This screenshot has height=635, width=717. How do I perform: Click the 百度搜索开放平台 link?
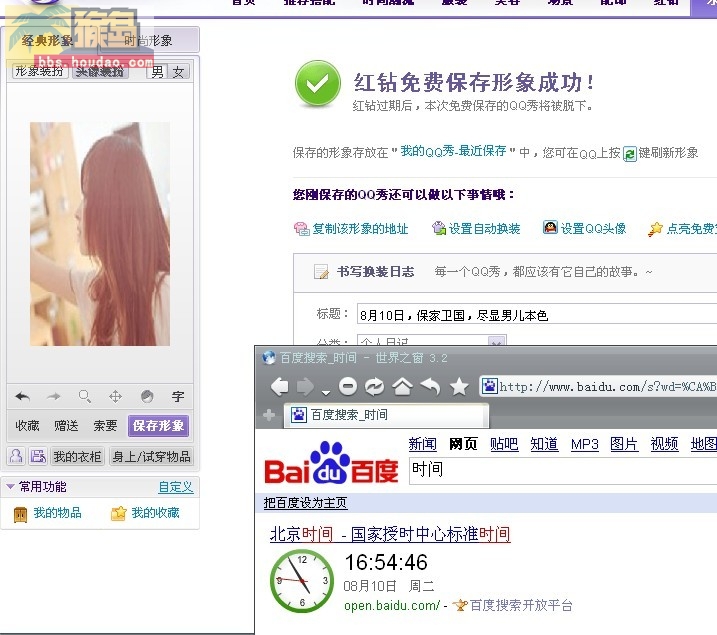click(521, 605)
